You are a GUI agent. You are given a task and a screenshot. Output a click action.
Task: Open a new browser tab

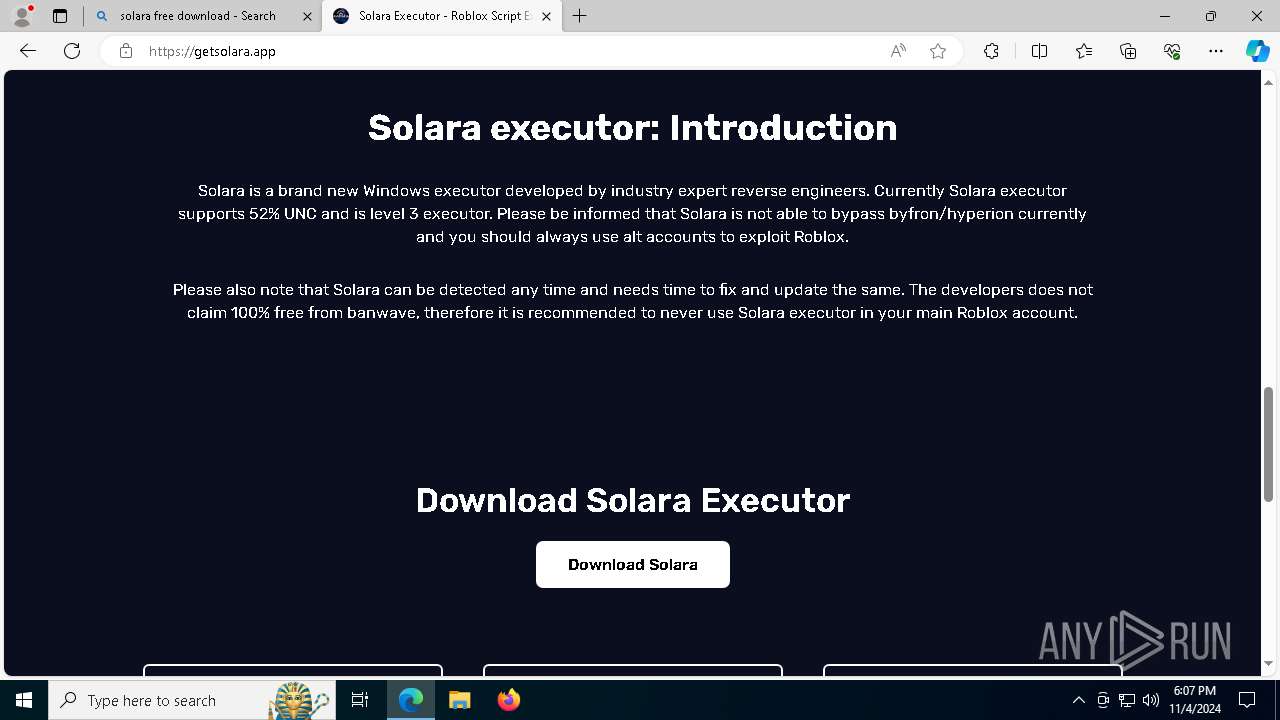pyautogui.click(x=580, y=16)
